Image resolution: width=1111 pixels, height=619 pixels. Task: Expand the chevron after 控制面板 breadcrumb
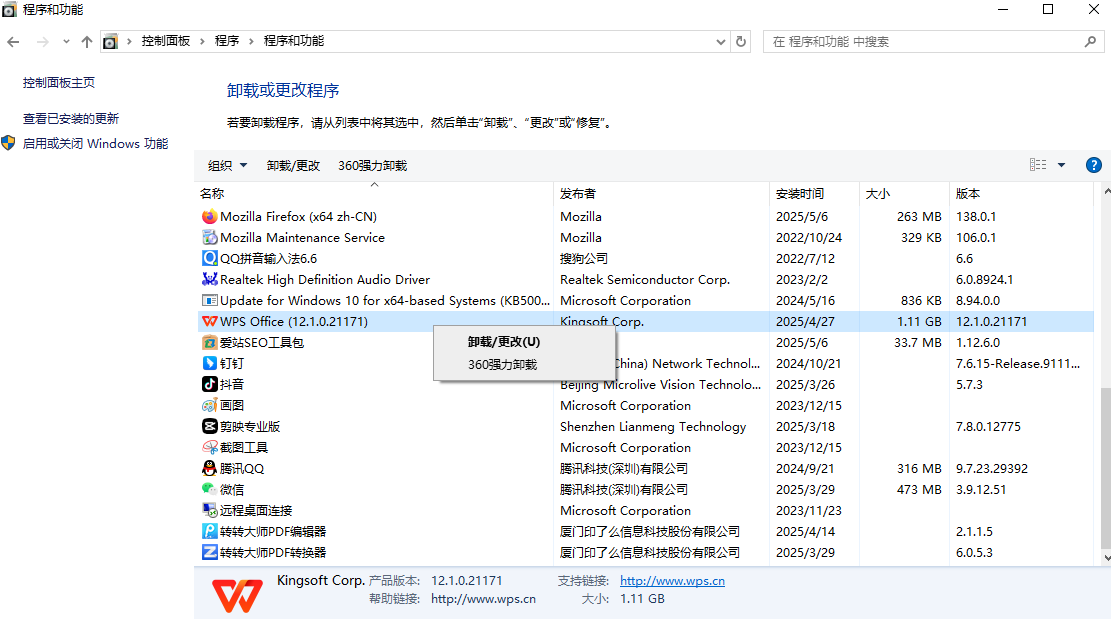(203, 42)
